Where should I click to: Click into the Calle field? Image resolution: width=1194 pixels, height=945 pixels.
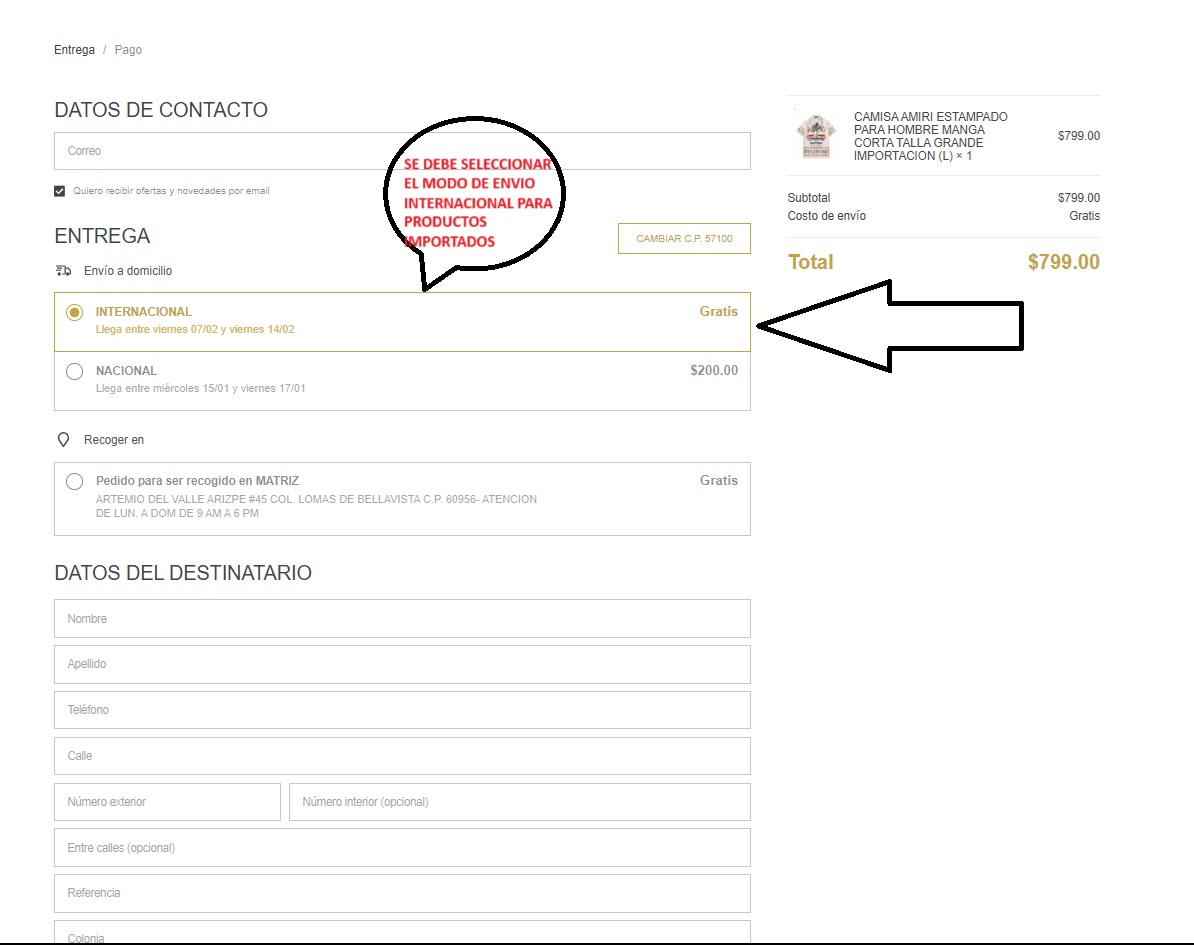(402, 756)
